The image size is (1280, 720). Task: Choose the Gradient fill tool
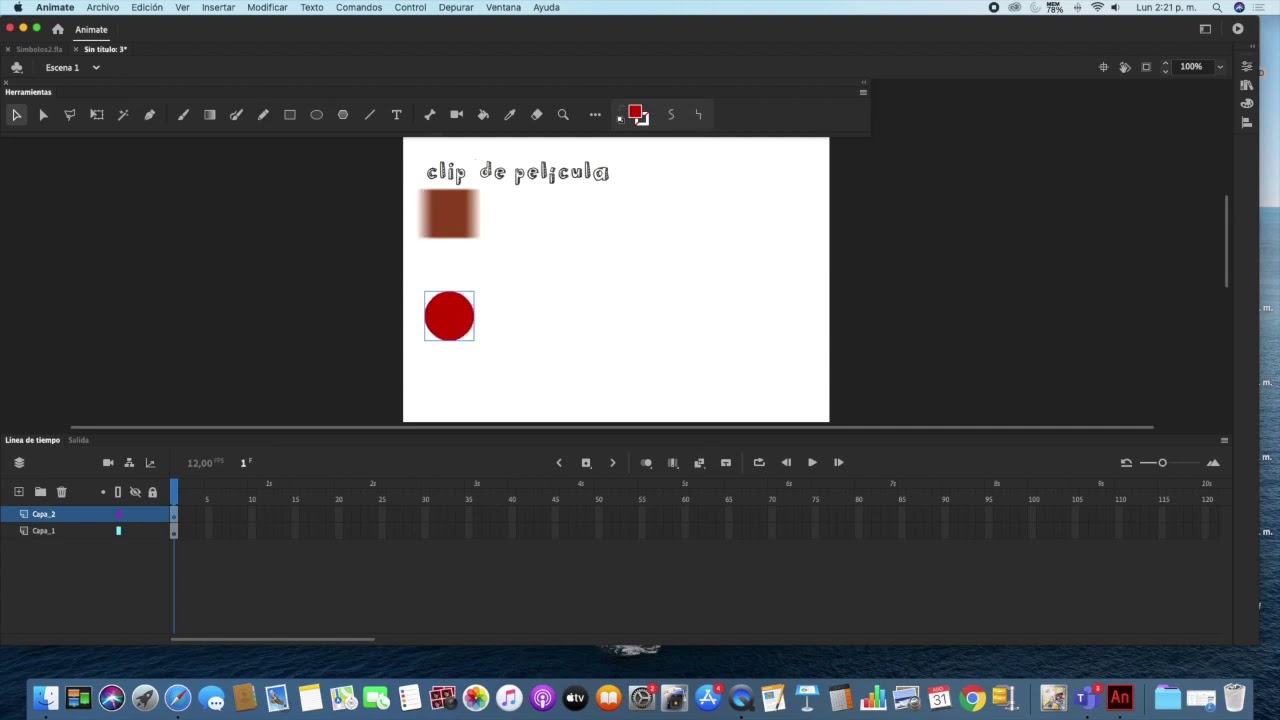(x=210, y=115)
